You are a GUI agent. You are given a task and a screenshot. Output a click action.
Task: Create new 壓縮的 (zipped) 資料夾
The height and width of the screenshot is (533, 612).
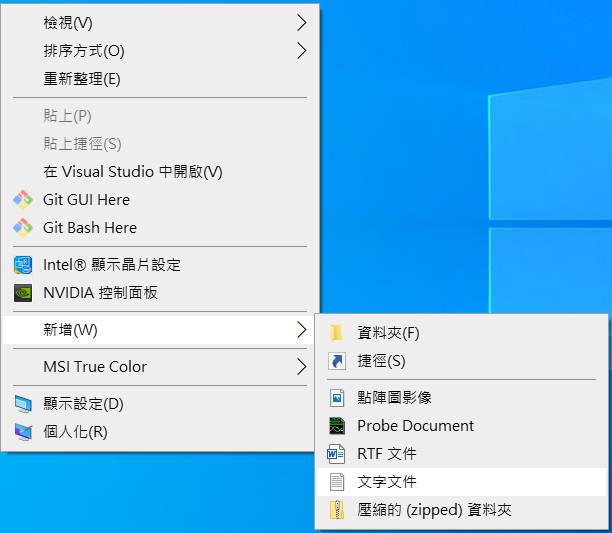(x=461, y=510)
